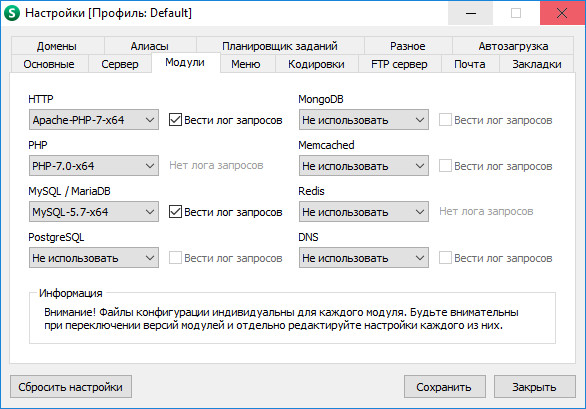Expand the PHP version dropdown PHP-7.0-x64
This screenshot has width=586, height=409.
coord(94,166)
